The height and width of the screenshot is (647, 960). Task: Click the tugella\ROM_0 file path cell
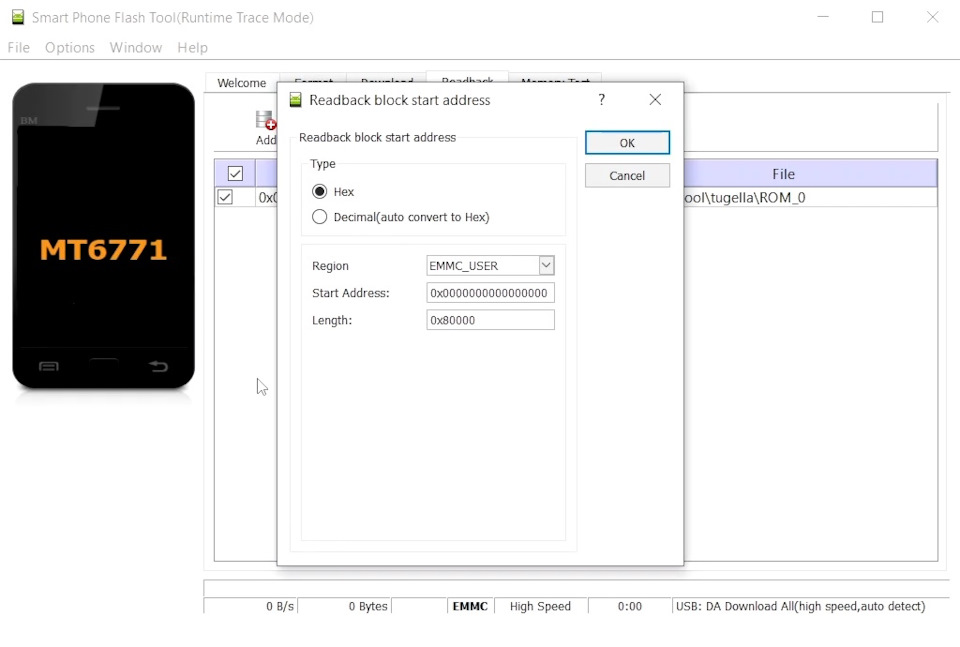[810, 197]
